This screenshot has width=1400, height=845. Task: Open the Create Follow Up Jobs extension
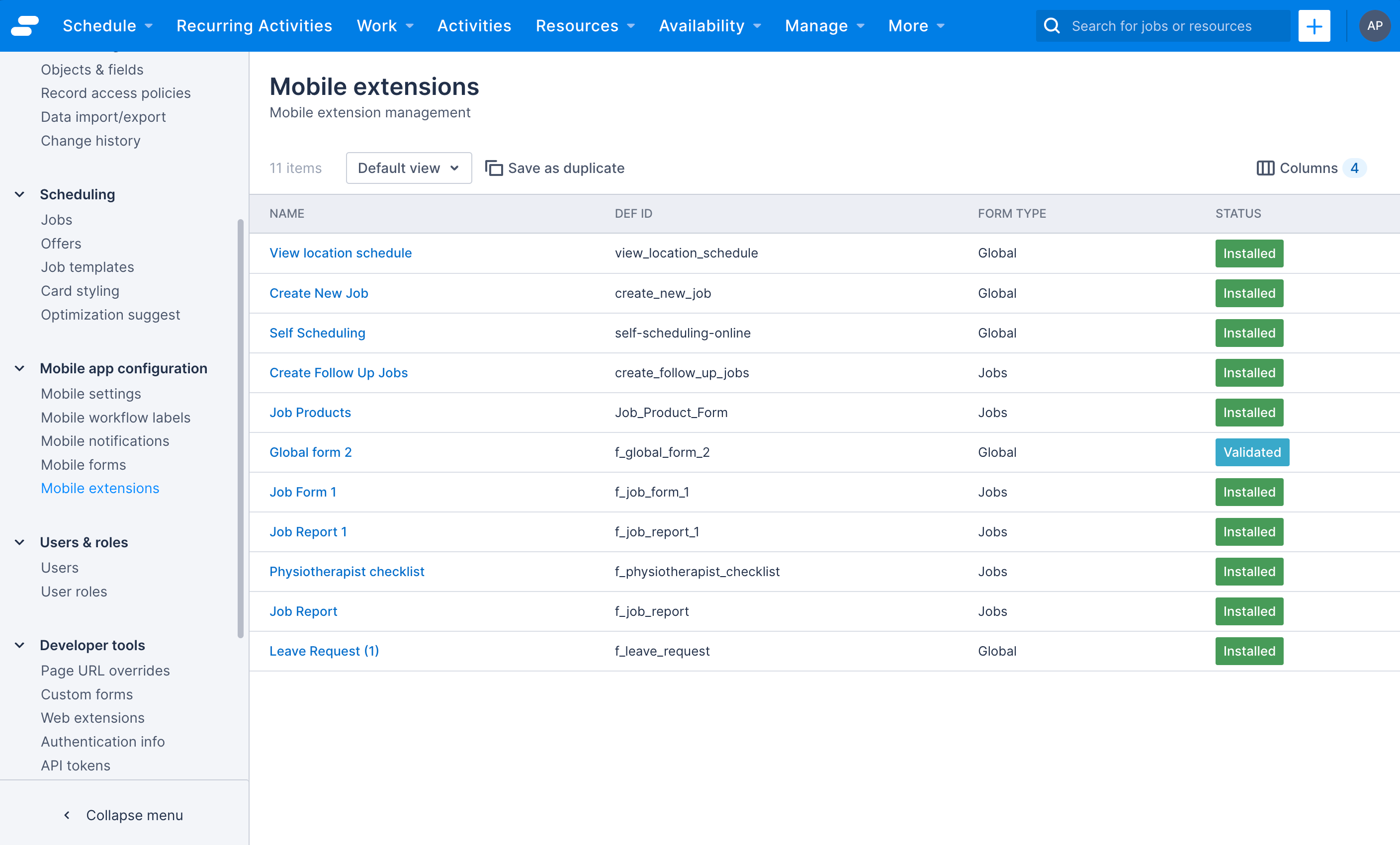(x=339, y=372)
